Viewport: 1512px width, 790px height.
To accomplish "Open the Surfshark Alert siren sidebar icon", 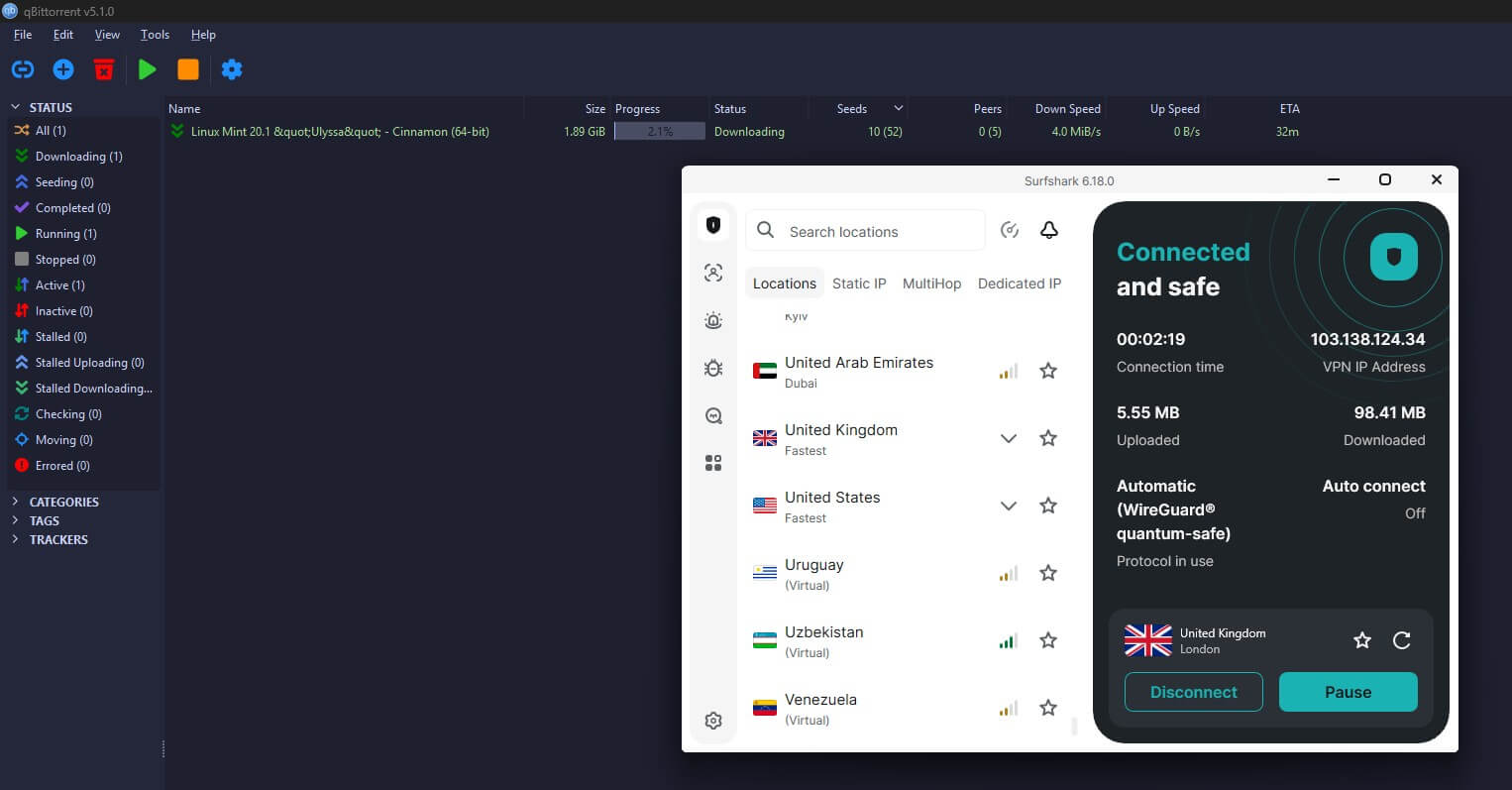I will click(713, 320).
